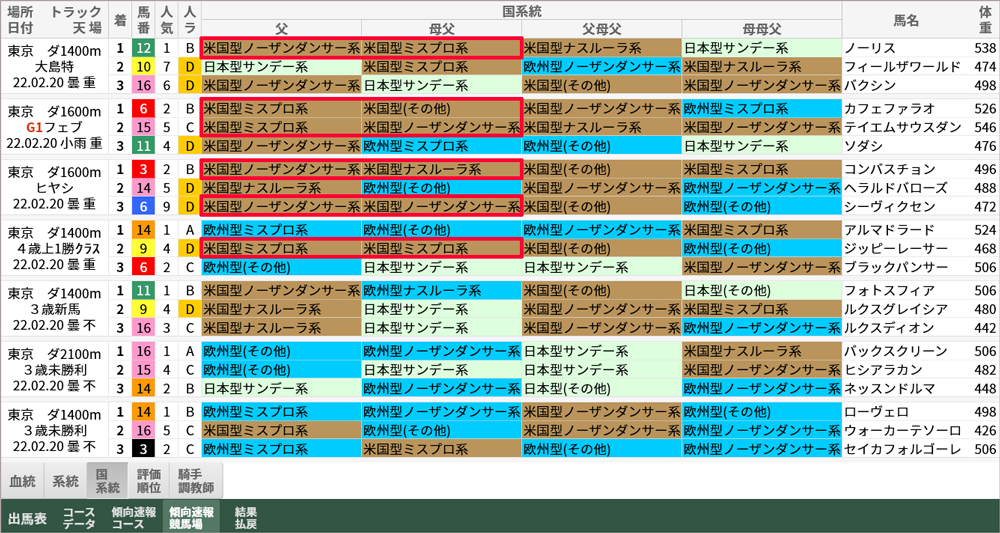Image resolution: width=1000 pixels, height=533 pixels.
Task: Click the 国系統 table heading
Action: point(521,10)
